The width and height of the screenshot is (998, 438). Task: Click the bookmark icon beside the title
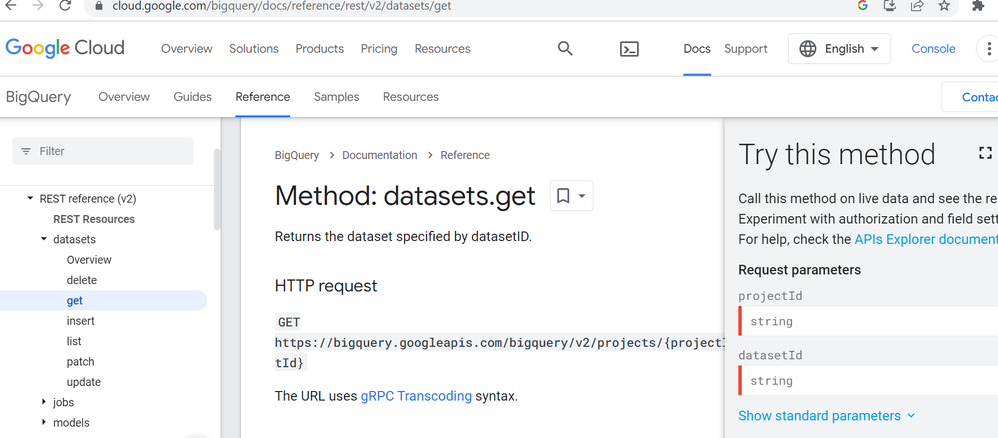pyautogui.click(x=563, y=196)
